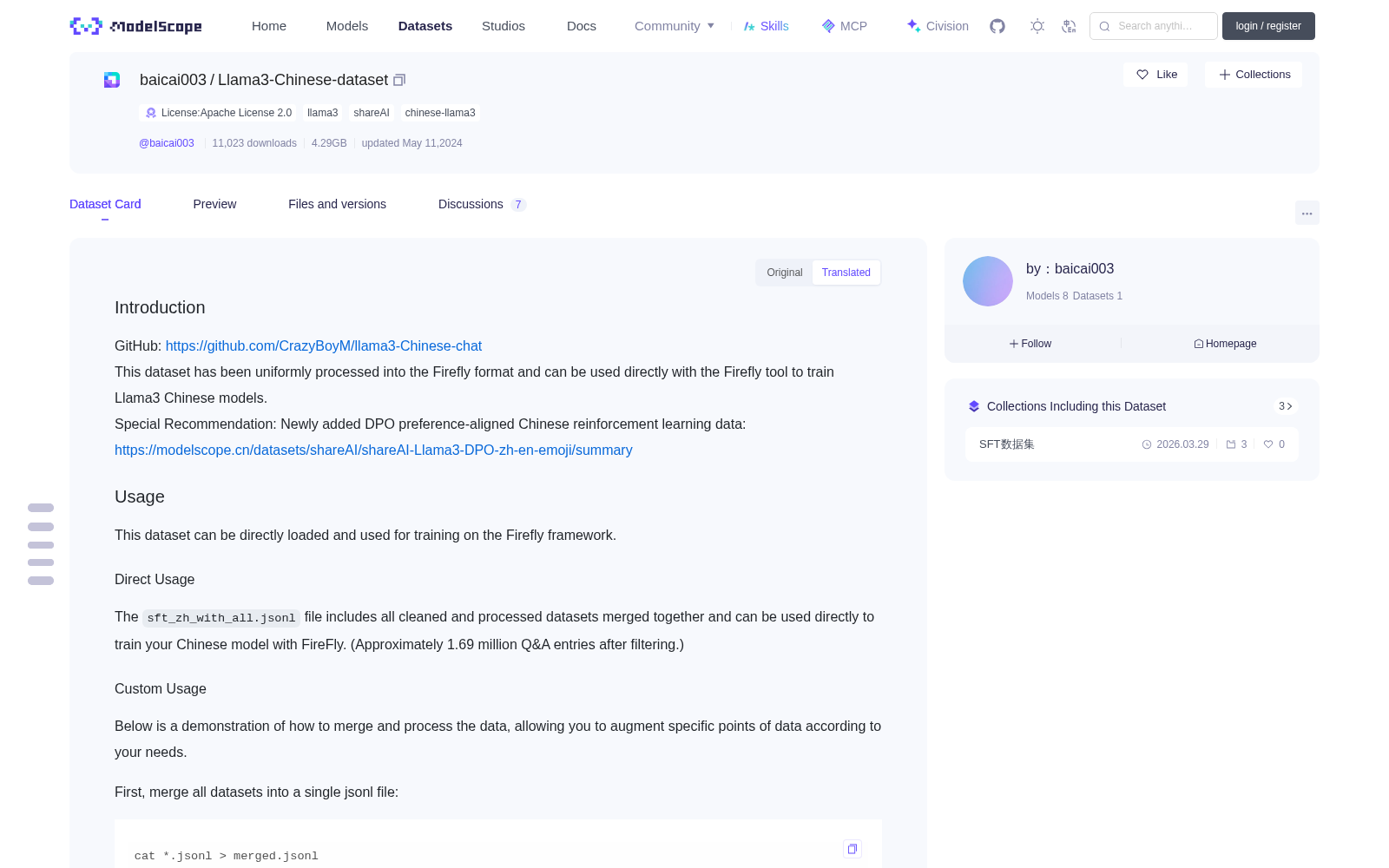Image resolution: width=1389 pixels, height=868 pixels.
Task: Click the MCP diamond icon
Action: (828, 26)
